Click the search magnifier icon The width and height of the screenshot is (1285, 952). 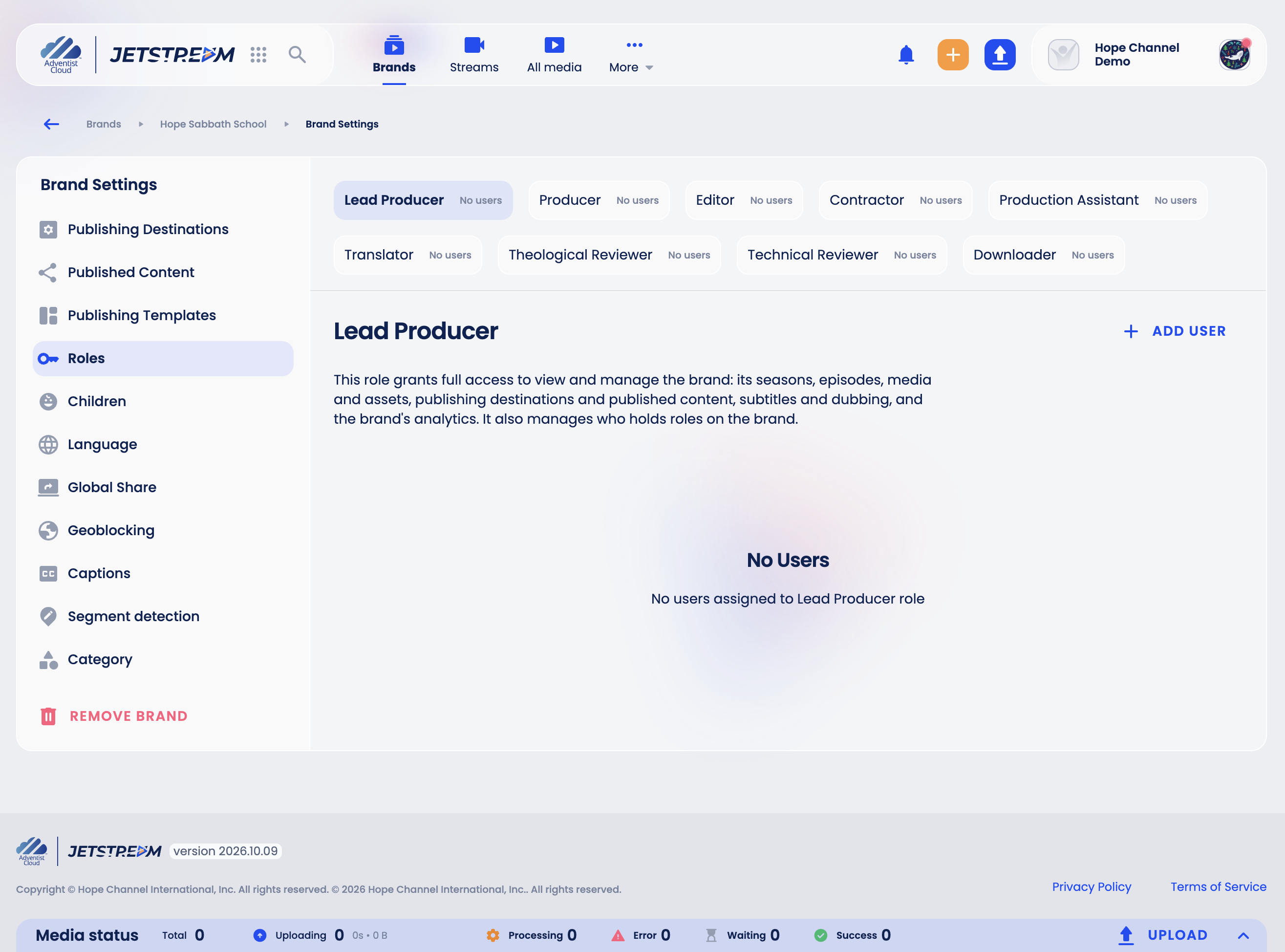tap(297, 55)
